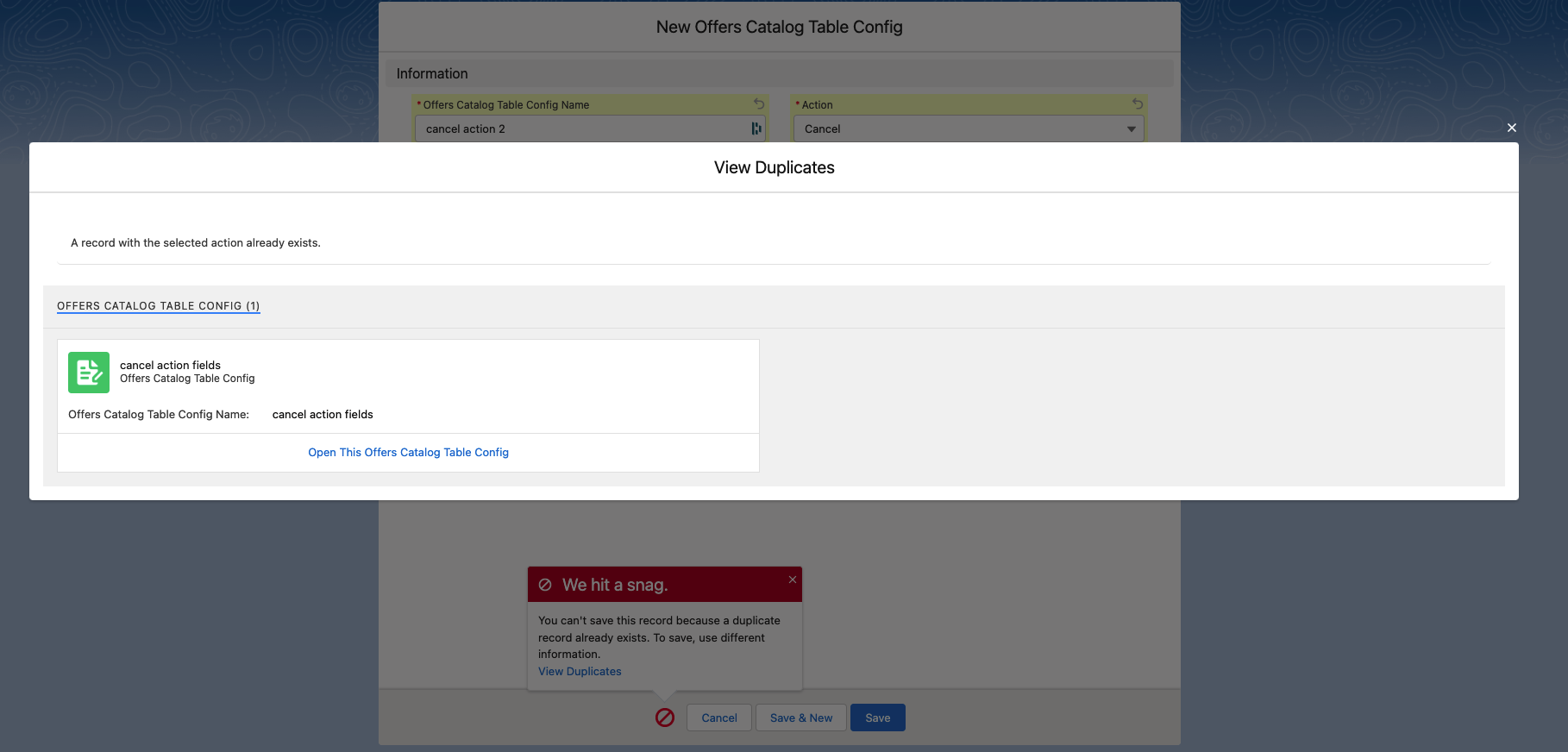Select the Offers Catalog Table Config (1) tab
The image size is (1568, 752).
click(158, 306)
